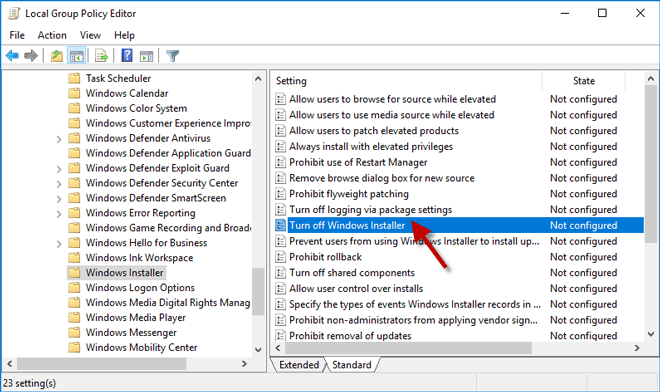Click the Task Scheduler folder icon
This screenshot has width=660, height=392.
point(74,78)
